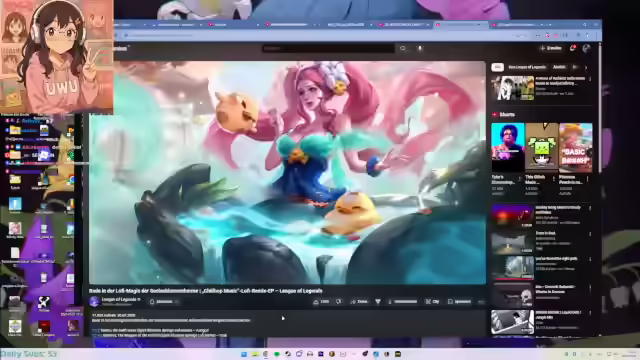Open options menu of the Princess Peach Short
This screenshot has height=360, width=640.
[588, 178]
